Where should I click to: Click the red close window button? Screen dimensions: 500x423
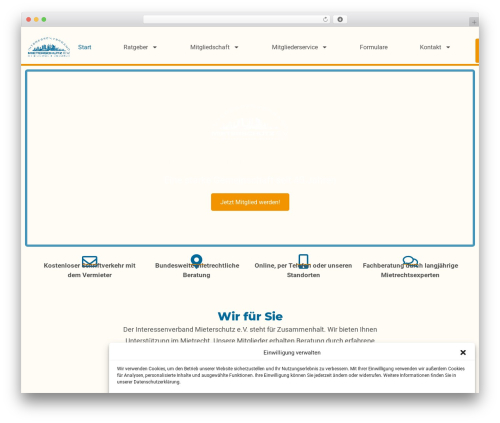29,19
